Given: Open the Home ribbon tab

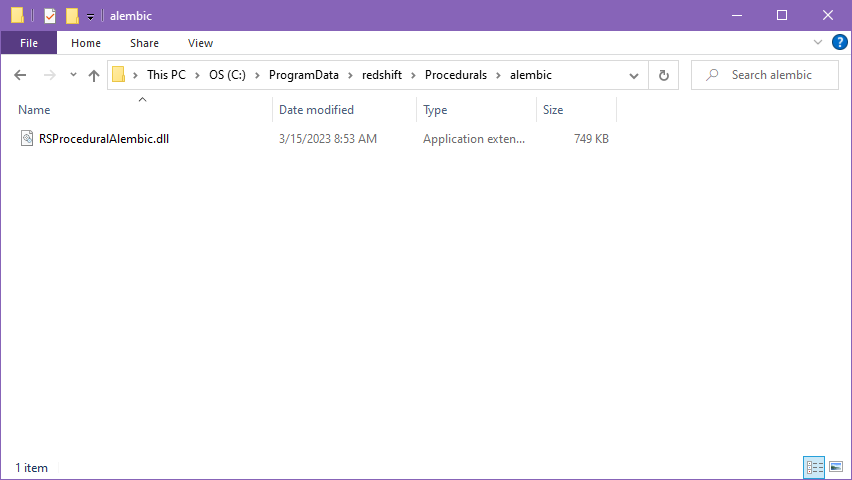Looking at the screenshot, I should 86,43.
